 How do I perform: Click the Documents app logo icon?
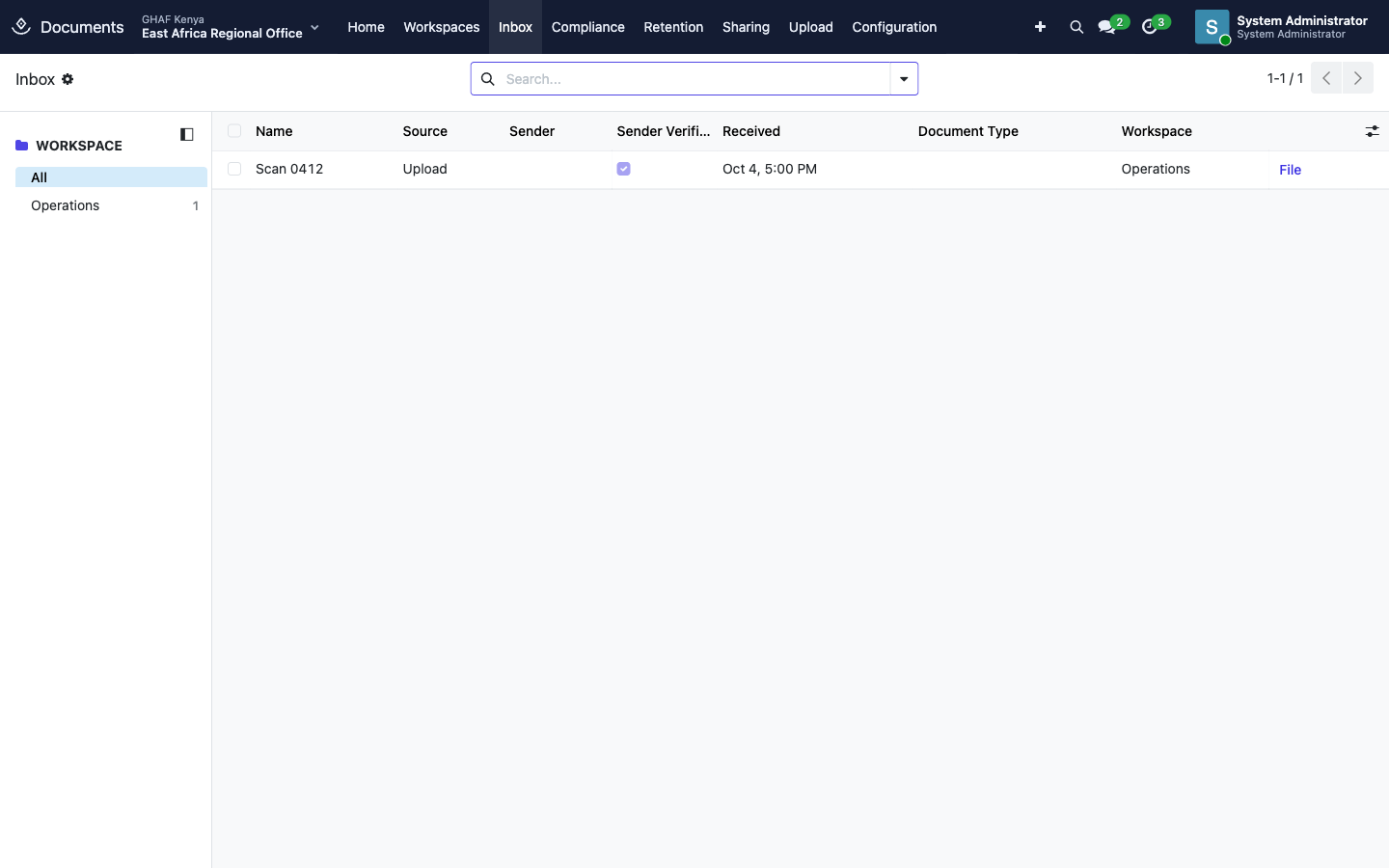21,27
